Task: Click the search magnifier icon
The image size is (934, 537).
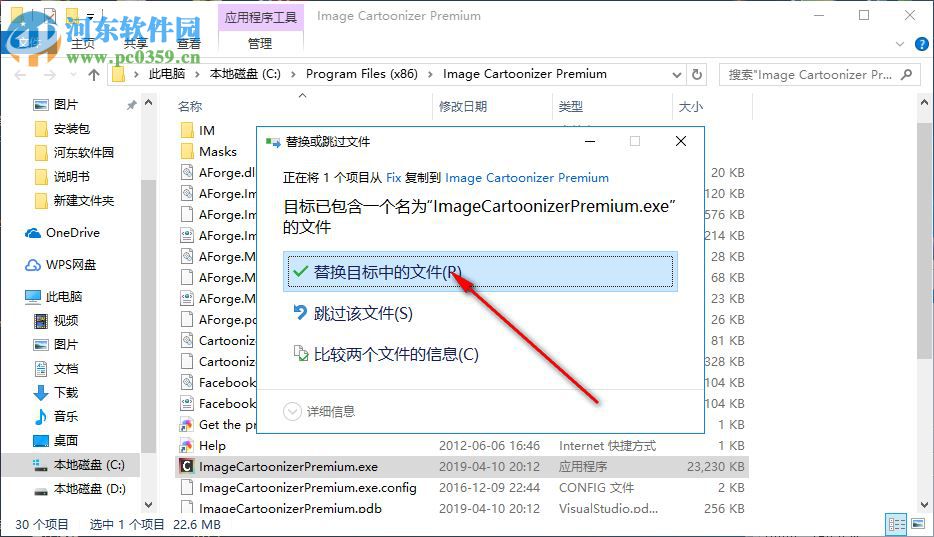Action: (907, 74)
